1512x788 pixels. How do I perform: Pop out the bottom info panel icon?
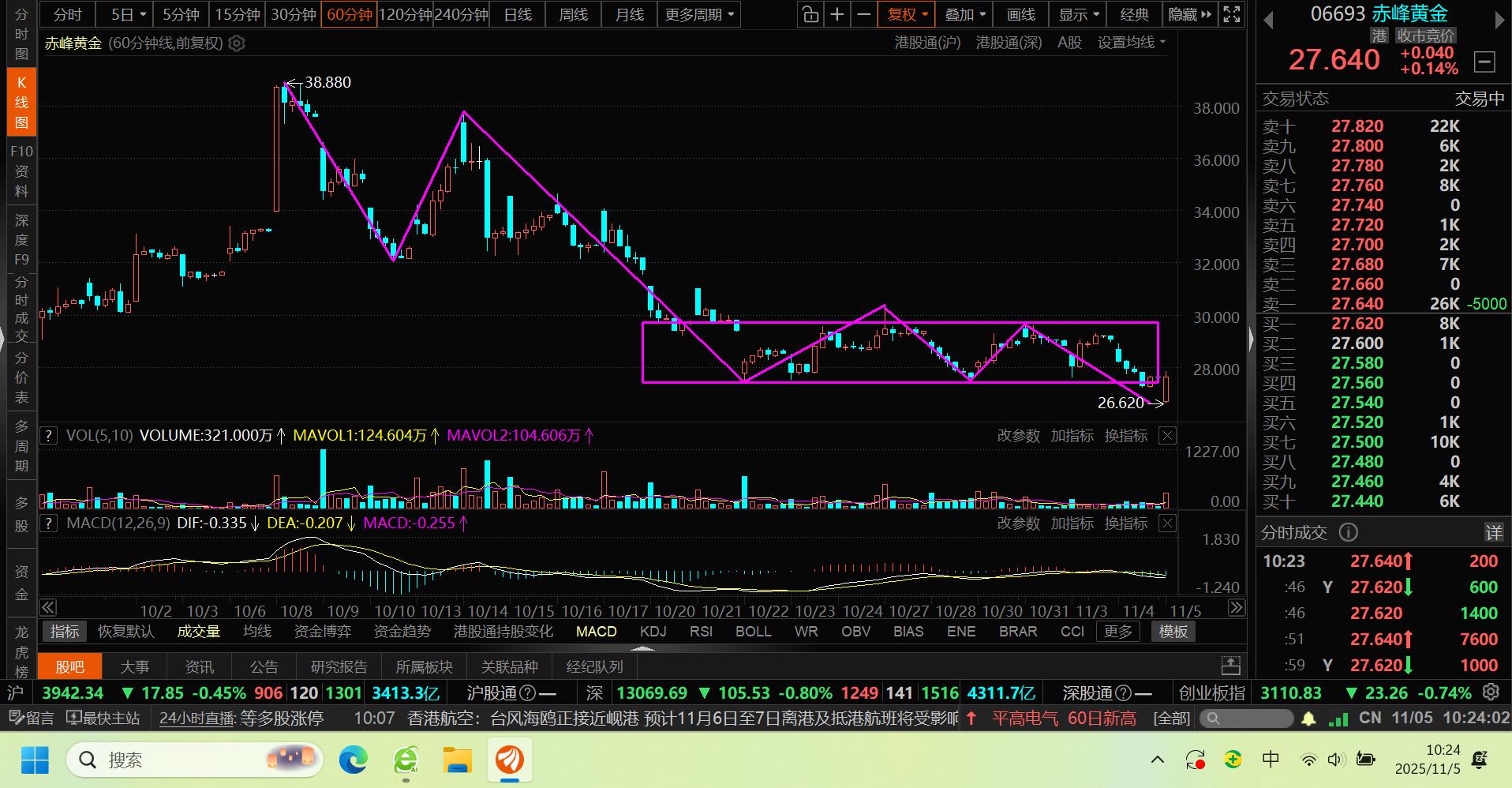pyautogui.click(x=1231, y=666)
